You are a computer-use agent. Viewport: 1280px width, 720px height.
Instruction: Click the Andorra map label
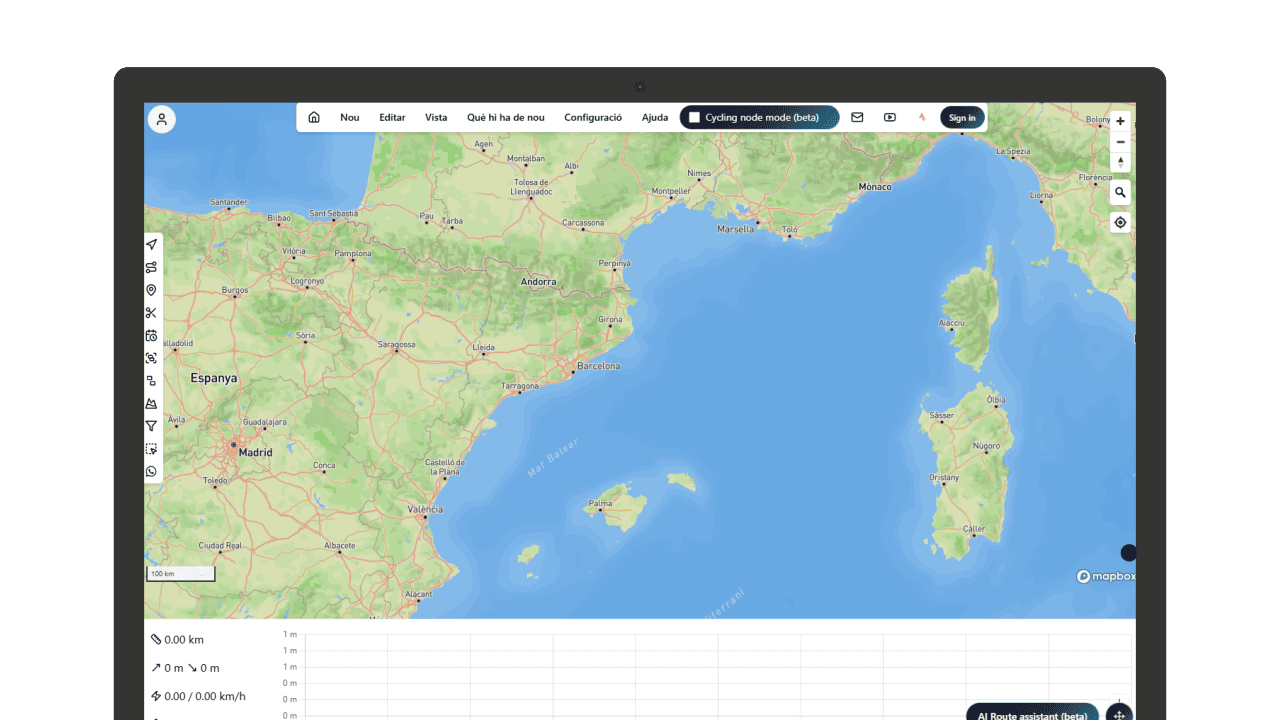tap(538, 282)
